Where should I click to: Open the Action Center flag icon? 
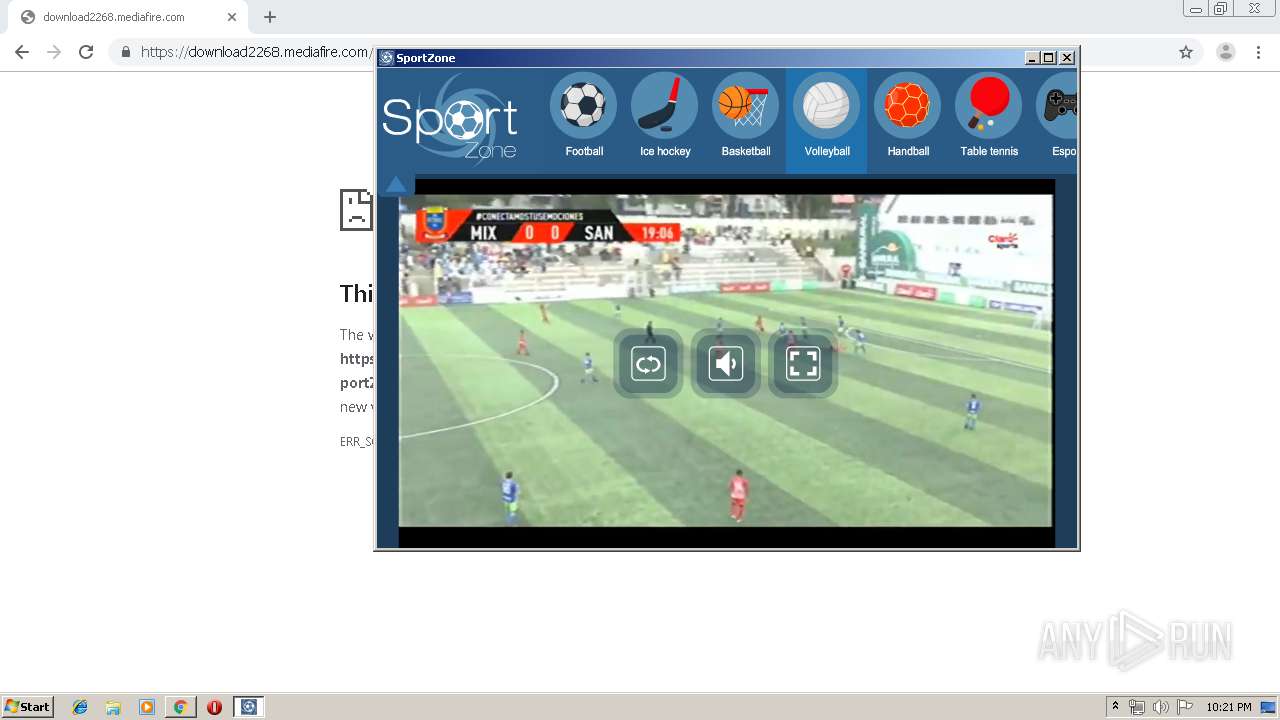(1185, 707)
